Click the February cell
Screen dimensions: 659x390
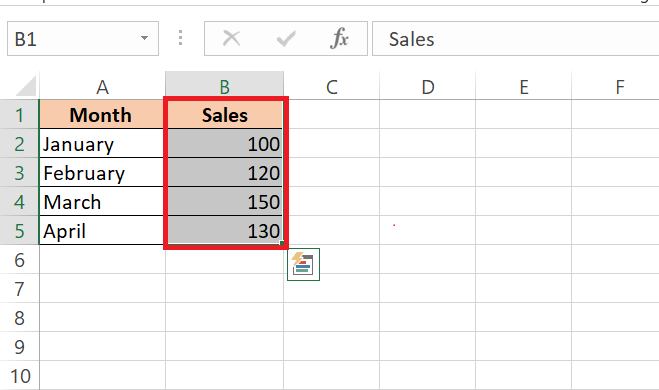coord(101,173)
